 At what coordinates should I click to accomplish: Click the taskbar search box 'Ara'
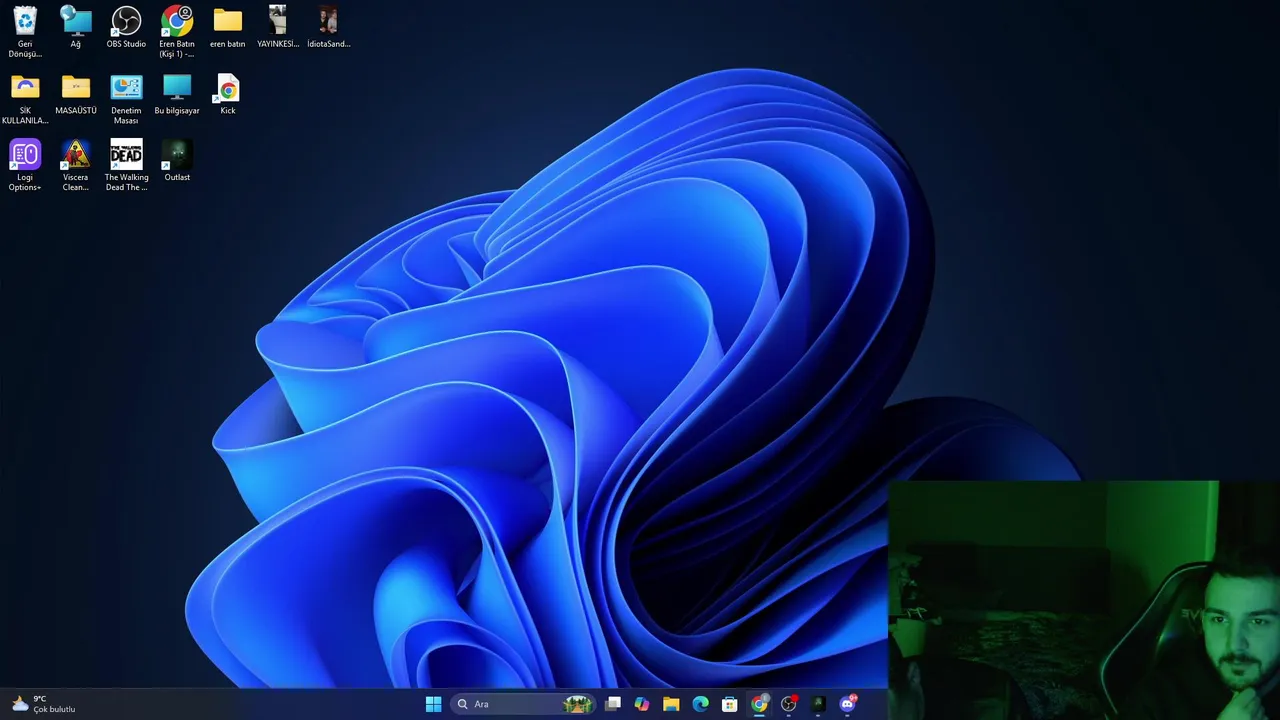(x=523, y=704)
